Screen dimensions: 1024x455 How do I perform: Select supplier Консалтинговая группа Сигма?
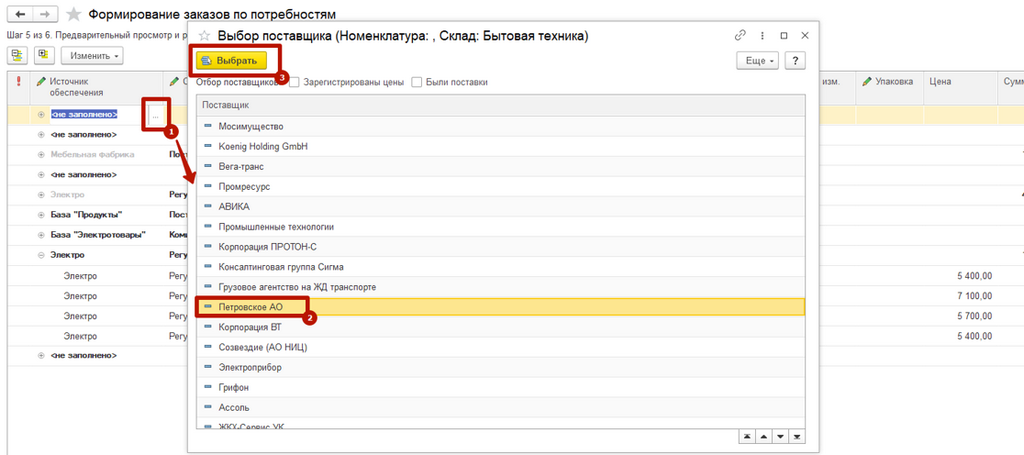[x=500, y=267]
